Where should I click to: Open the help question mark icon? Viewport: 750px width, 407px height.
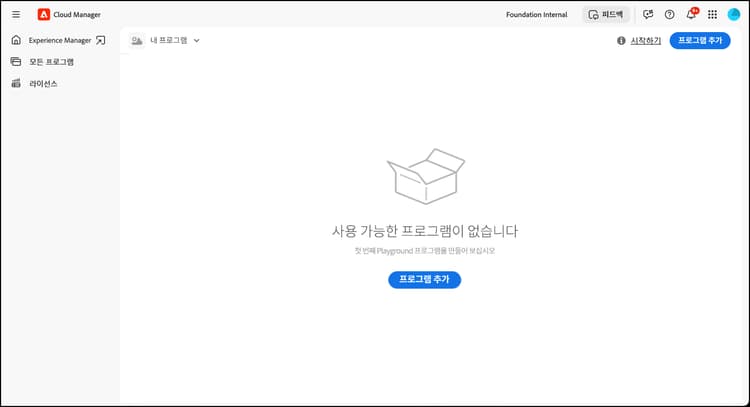pyautogui.click(x=670, y=14)
